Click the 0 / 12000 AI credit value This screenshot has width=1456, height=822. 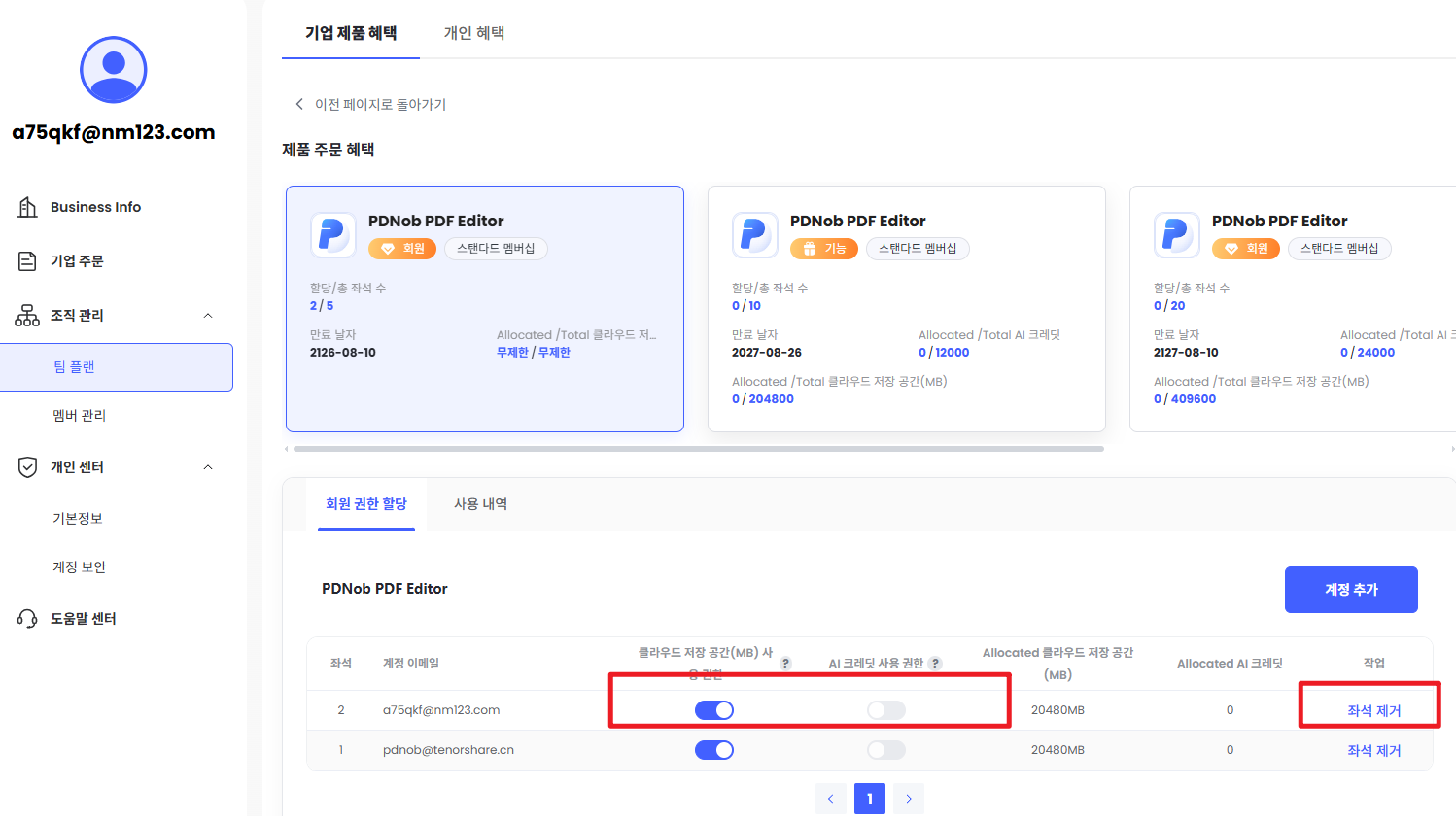[944, 353]
